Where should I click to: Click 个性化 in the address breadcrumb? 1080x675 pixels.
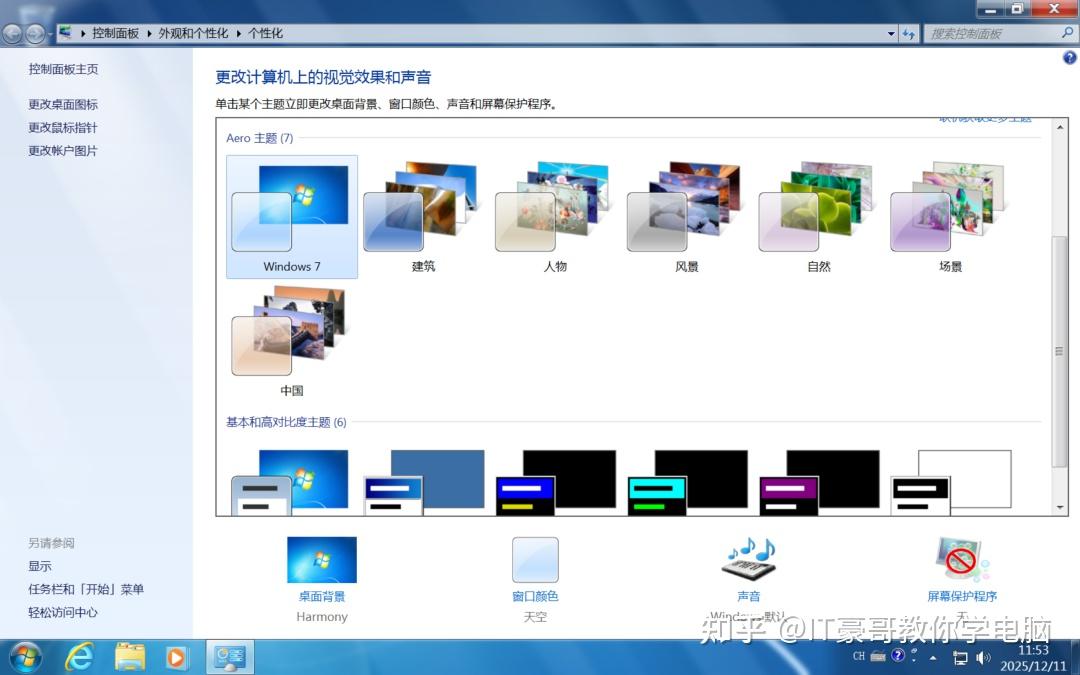265,33
